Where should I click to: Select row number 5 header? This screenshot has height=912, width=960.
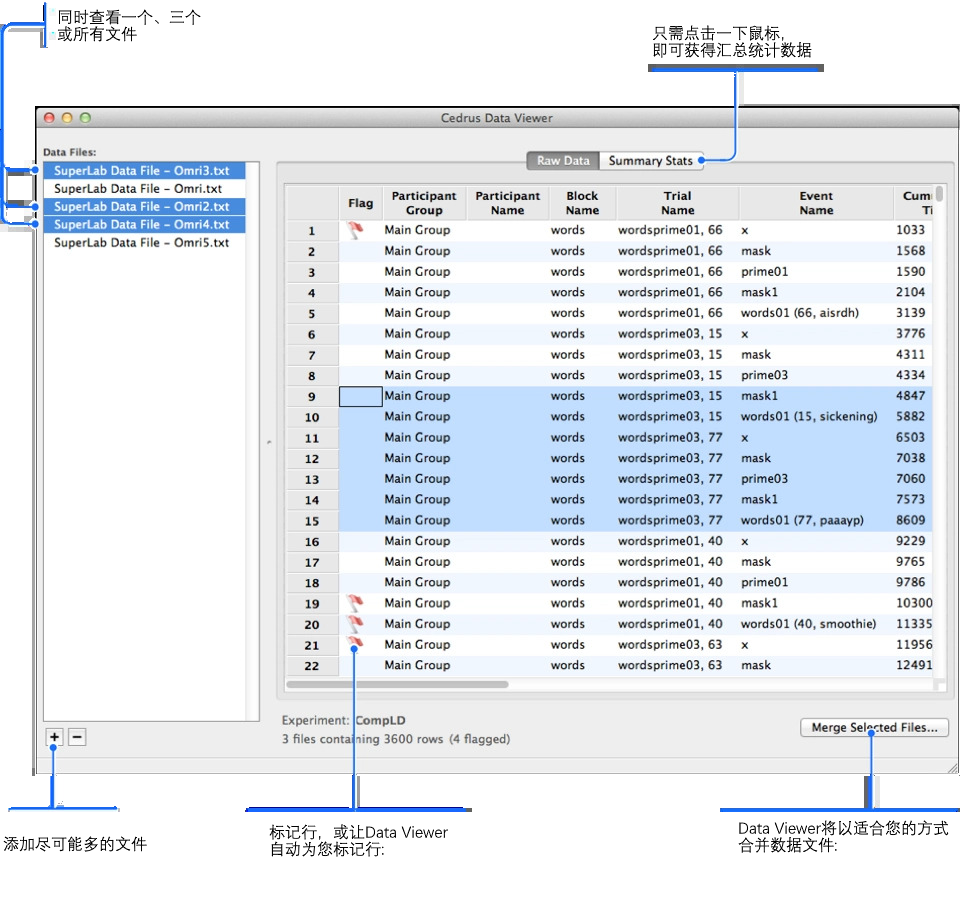click(312, 313)
